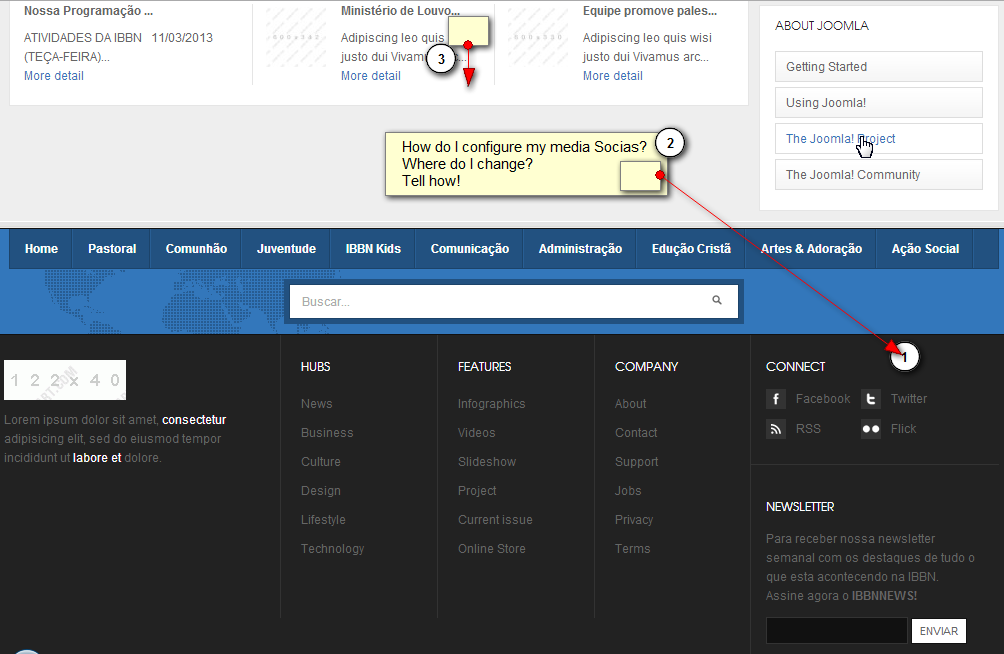Click annotation marker number 2
This screenshot has height=654, width=1004.
(671, 143)
